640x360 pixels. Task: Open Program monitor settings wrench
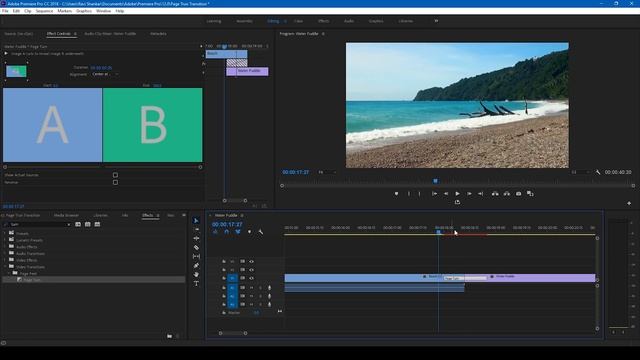pos(598,172)
